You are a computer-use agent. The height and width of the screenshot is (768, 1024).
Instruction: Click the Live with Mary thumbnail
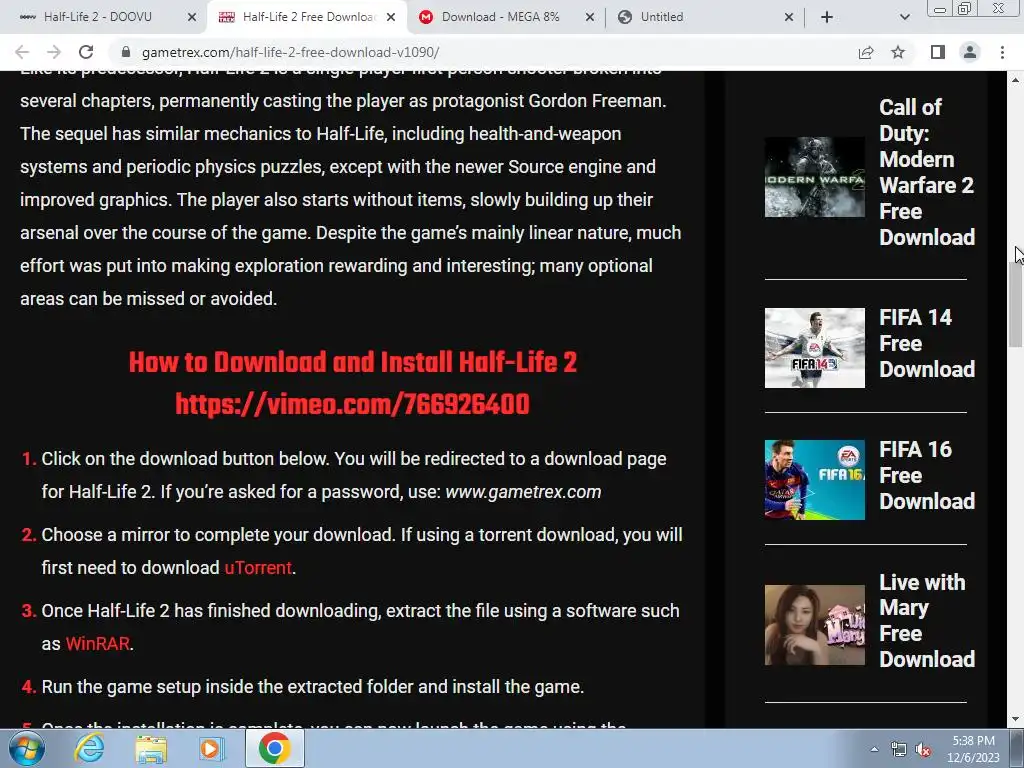point(815,625)
